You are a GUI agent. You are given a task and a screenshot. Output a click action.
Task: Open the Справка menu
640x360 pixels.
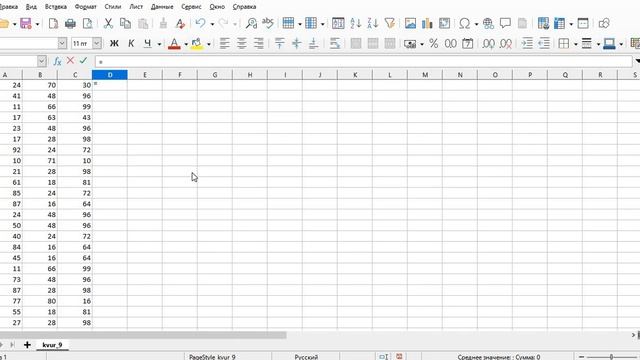pyautogui.click(x=244, y=7)
